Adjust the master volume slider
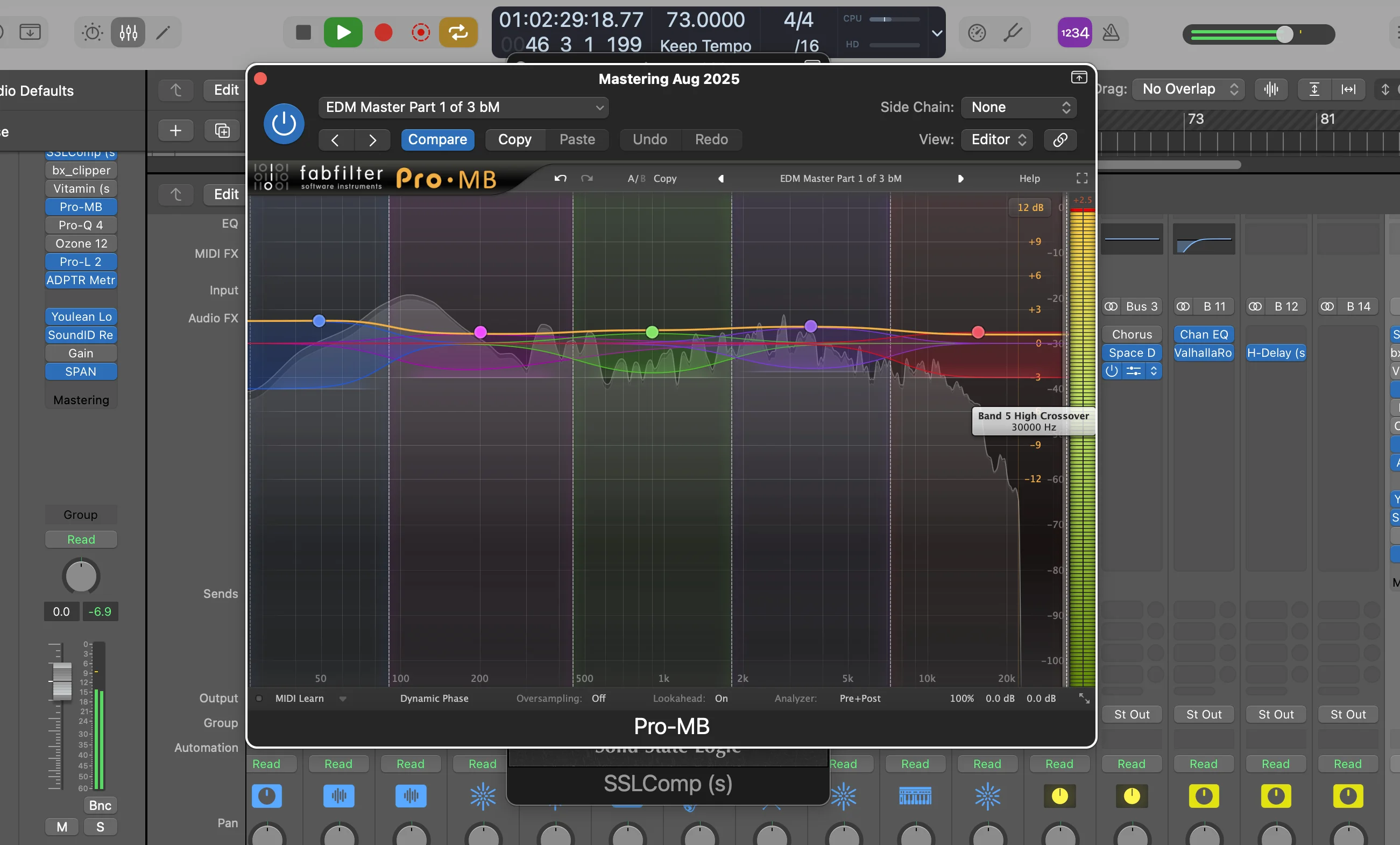1400x845 pixels. [x=1285, y=34]
